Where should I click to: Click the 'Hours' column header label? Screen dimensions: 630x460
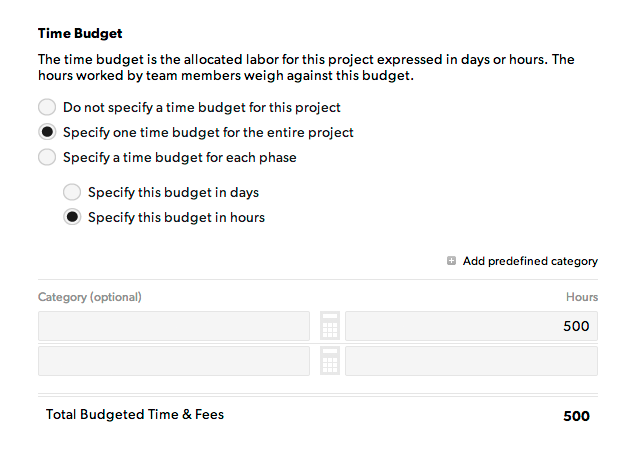click(582, 297)
